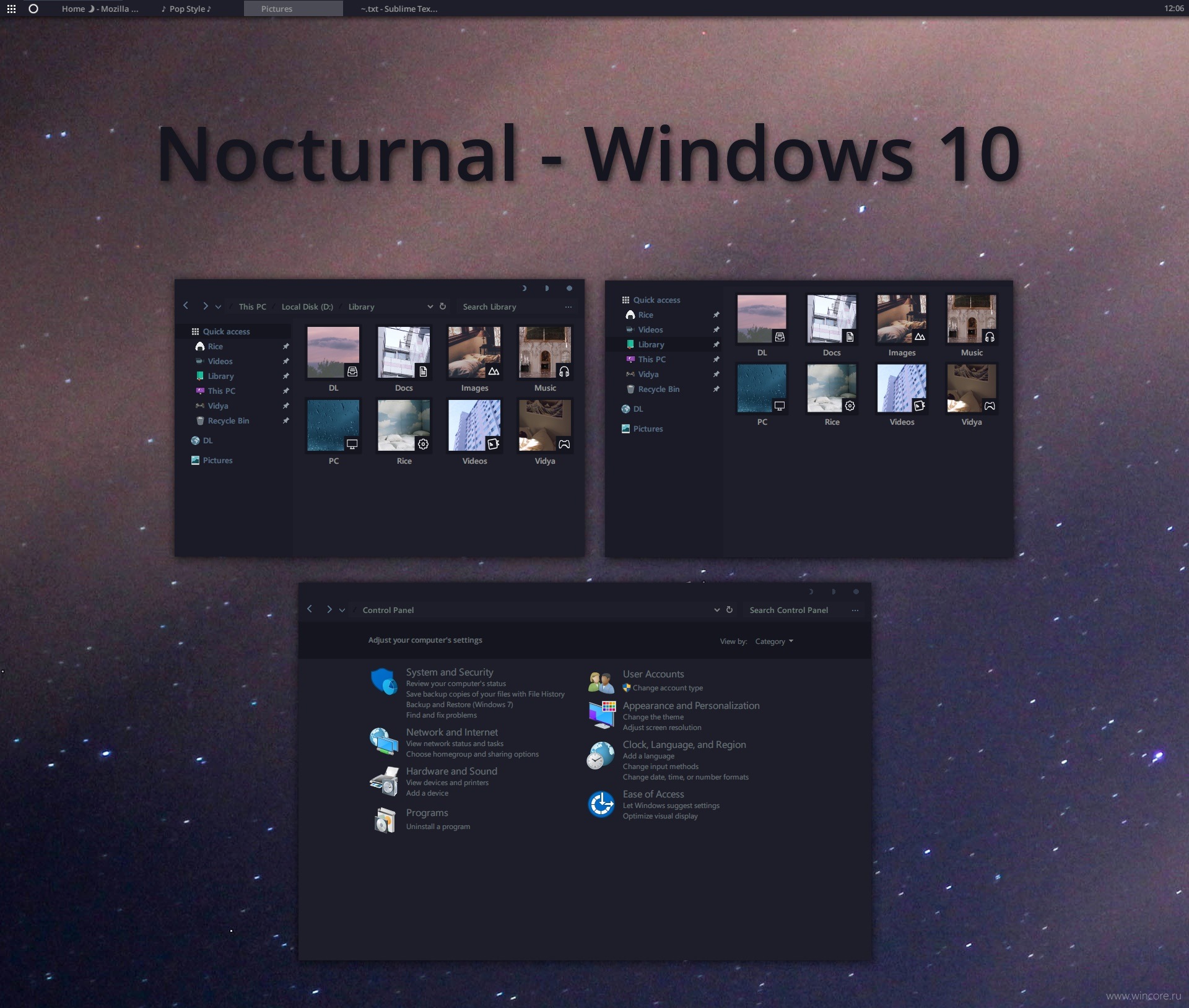The image size is (1189, 1008).
Task: Open recent locations dropdown in Library window
Action: (218, 306)
